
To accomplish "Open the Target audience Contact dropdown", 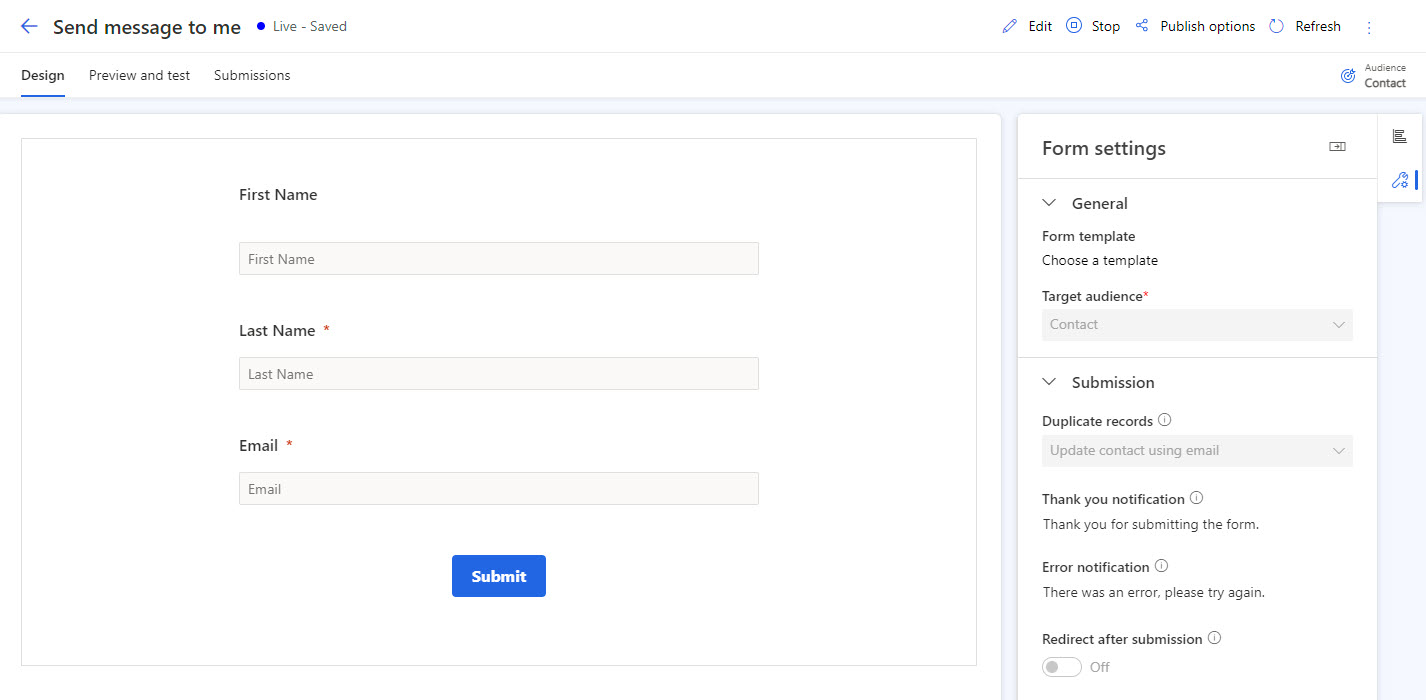I will click(x=1197, y=325).
